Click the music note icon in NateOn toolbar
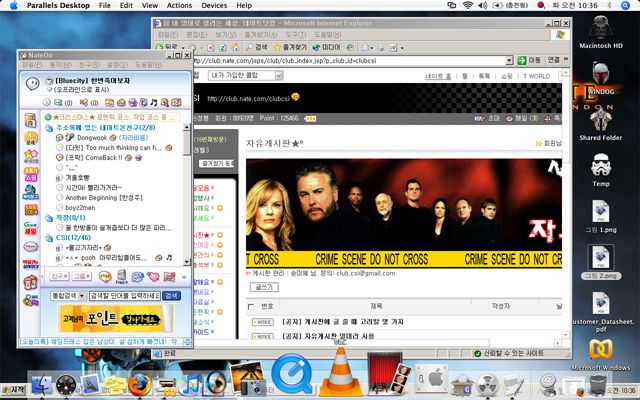Image resolution: width=640 pixels, height=400 pixels. point(153,102)
